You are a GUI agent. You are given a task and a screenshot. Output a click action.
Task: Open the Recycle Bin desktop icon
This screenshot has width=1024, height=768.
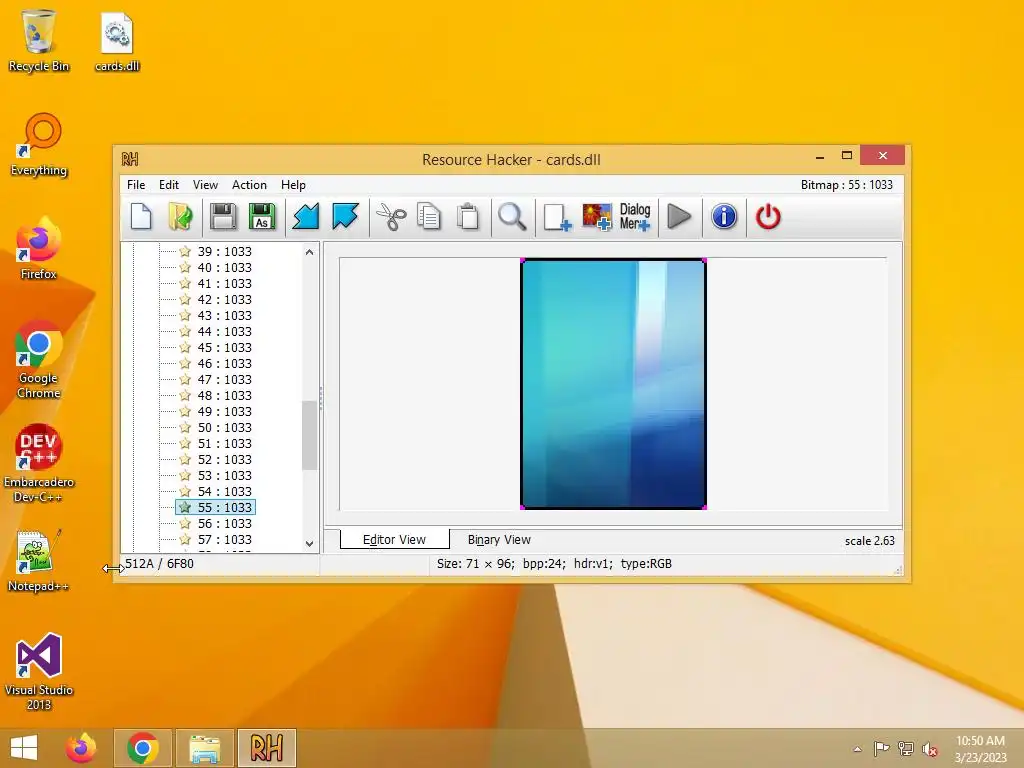point(39,40)
